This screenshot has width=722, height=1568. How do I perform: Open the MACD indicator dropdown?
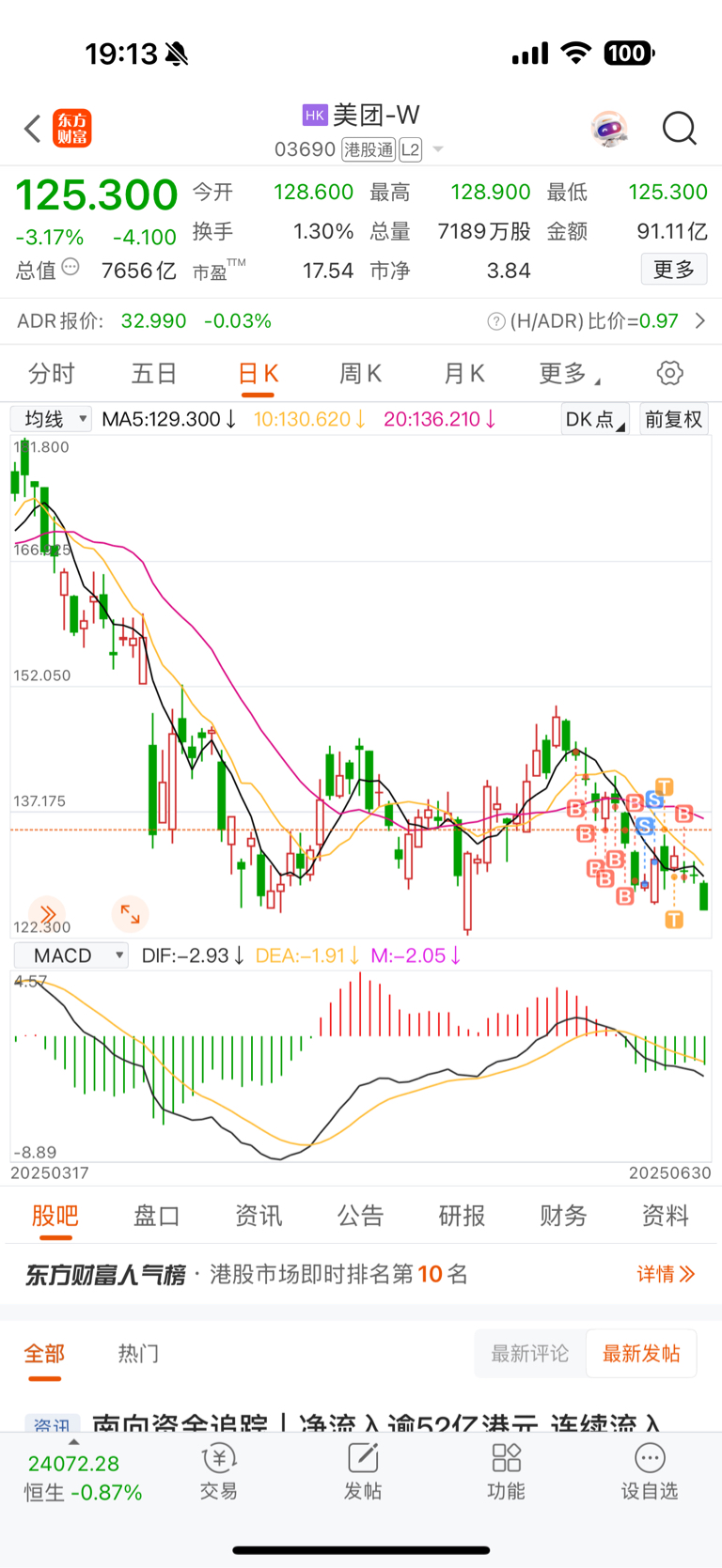[x=71, y=955]
